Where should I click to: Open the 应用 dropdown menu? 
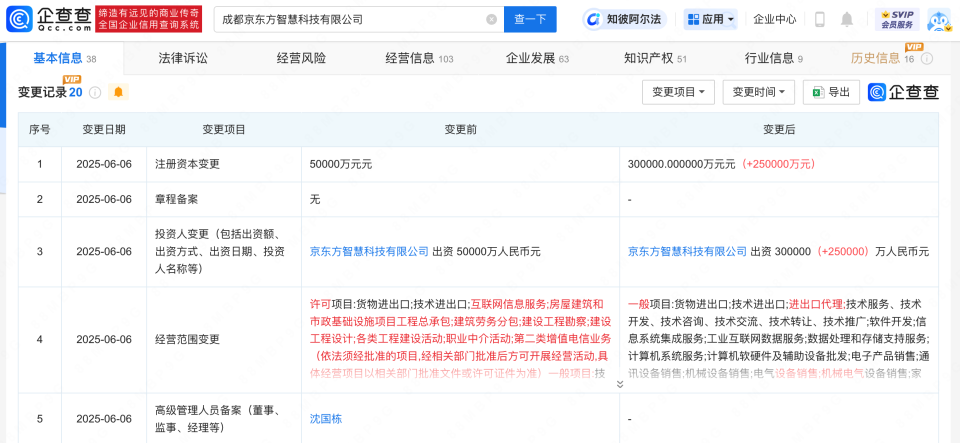coord(711,20)
